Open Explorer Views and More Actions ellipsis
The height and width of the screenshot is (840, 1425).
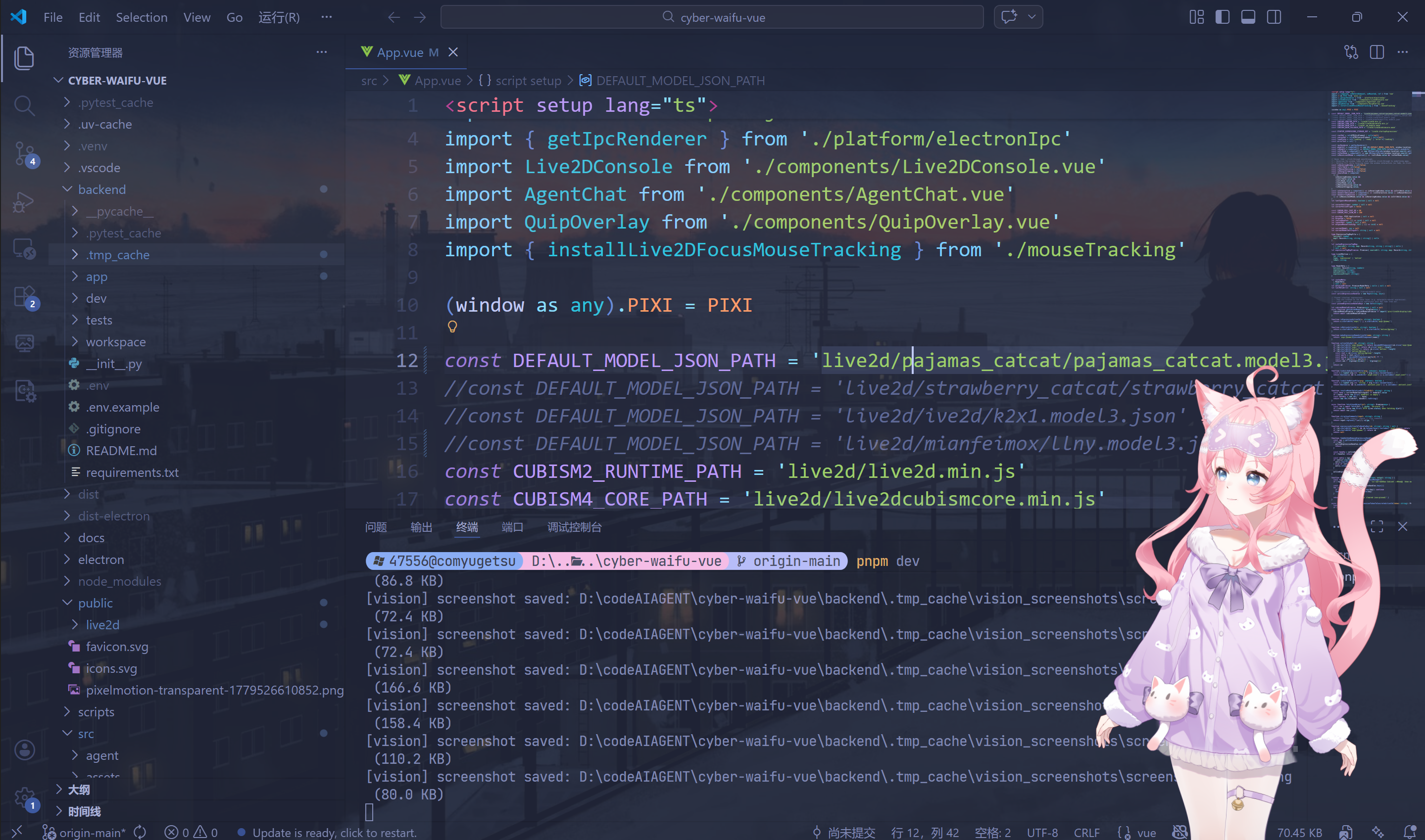click(x=322, y=52)
